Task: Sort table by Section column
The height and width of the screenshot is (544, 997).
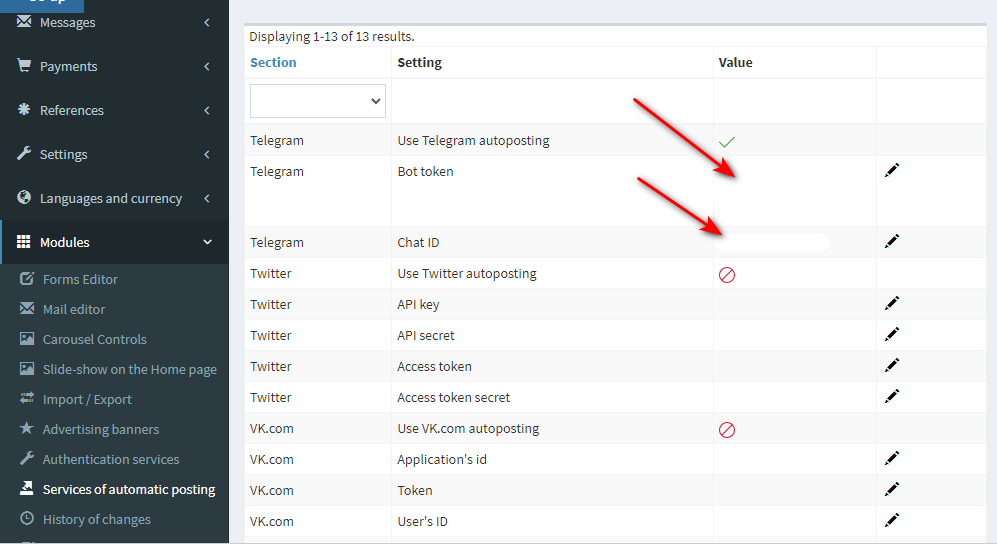Action: point(273,62)
